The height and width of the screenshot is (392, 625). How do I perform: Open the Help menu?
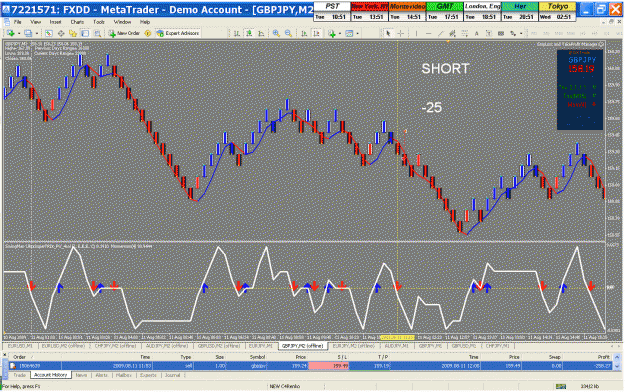coord(145,22)
